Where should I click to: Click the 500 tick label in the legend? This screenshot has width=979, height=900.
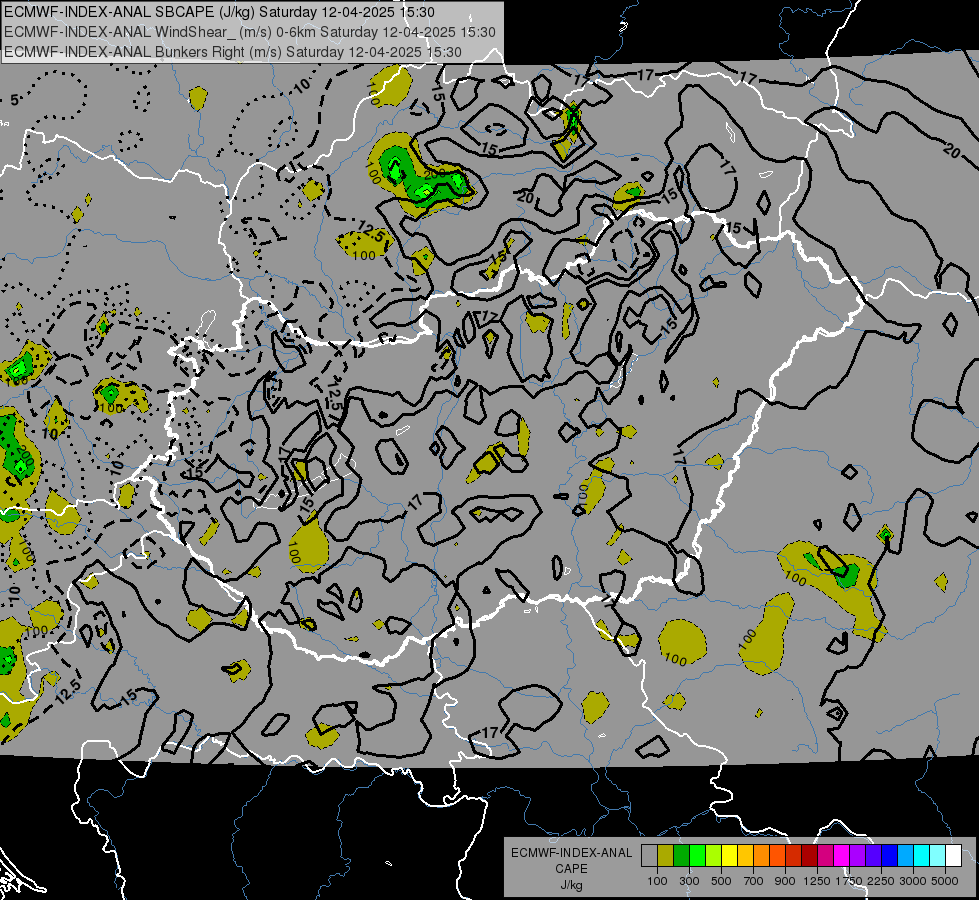721,881
